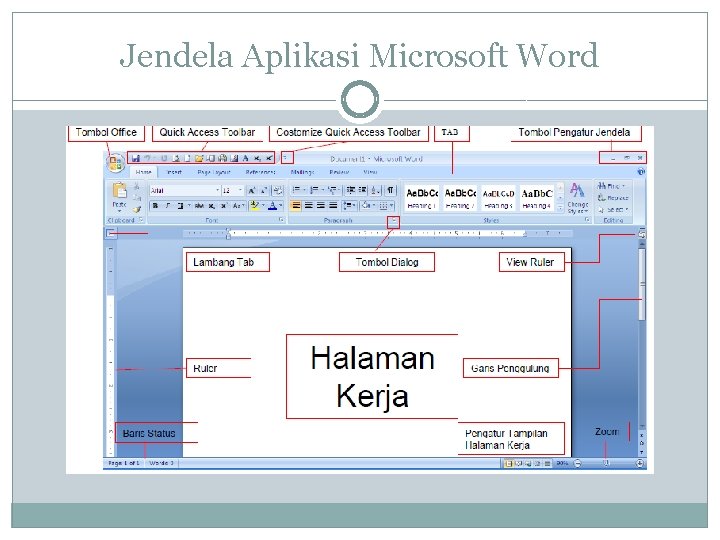Viewport: 720px width, 540px height.
Task: Toggle Strikethrough formatting
Action: 199,206
